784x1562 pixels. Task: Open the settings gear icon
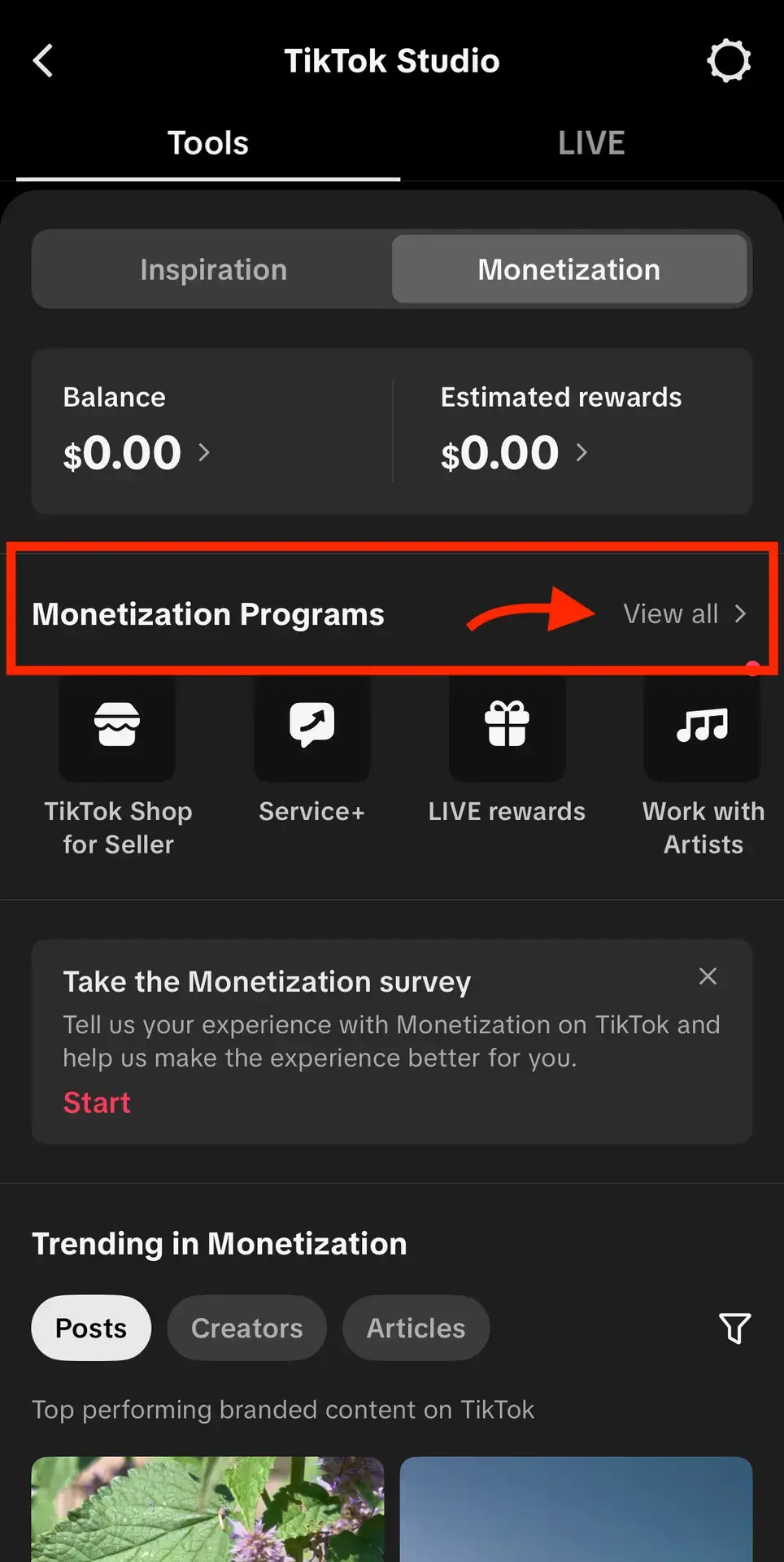729,61
